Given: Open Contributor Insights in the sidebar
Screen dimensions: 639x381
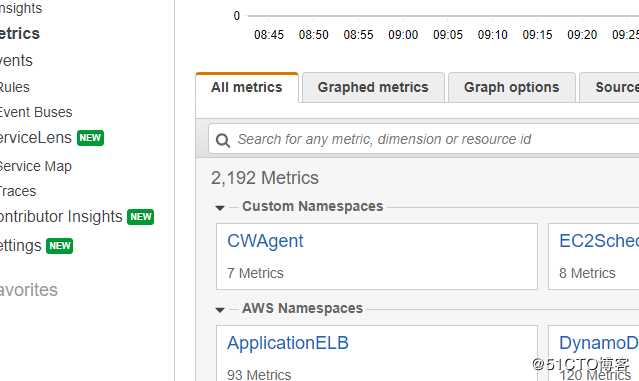Looking at the screenshot, I should pyautogui.click(x=61, y=216).
